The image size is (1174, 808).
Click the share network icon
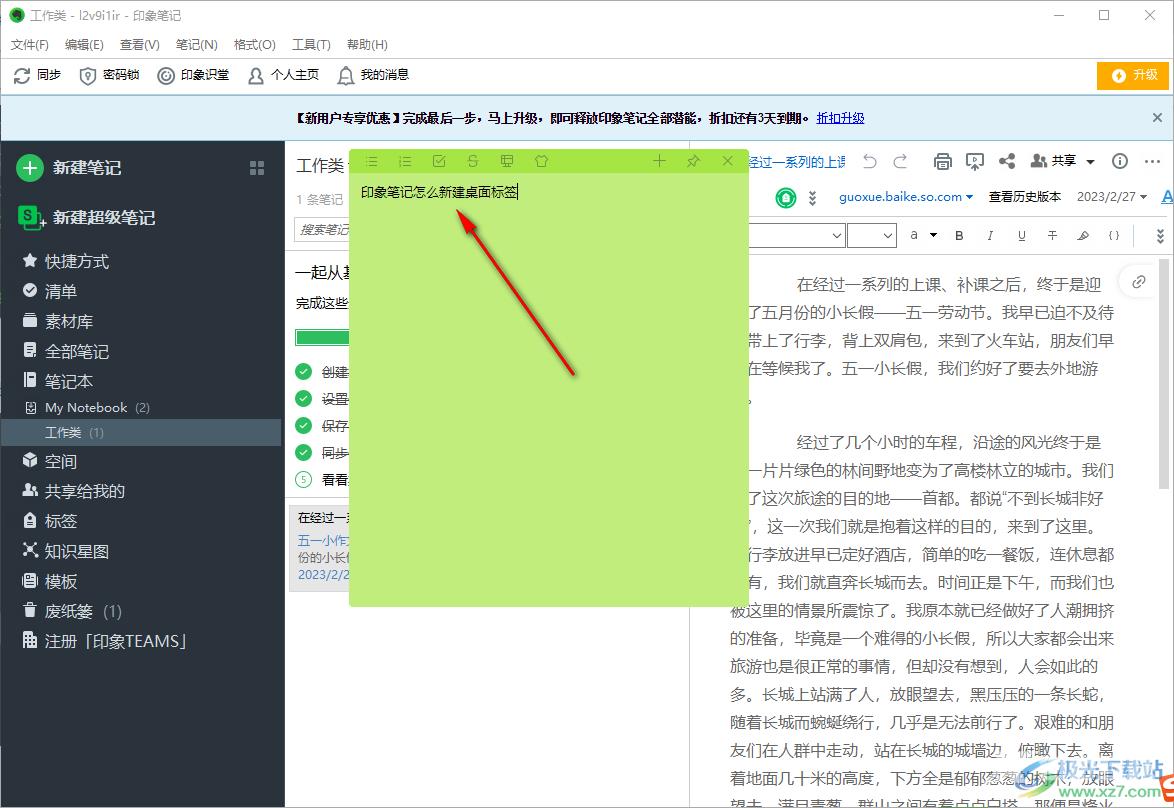(x=1007, y=161)
